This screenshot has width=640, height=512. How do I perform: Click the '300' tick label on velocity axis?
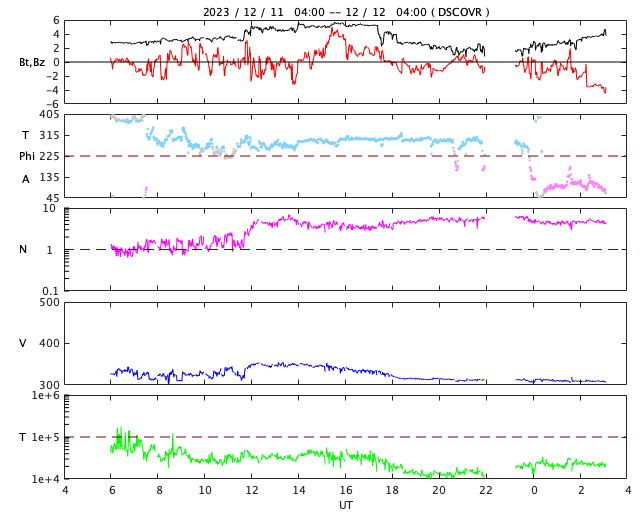point(49,385)
